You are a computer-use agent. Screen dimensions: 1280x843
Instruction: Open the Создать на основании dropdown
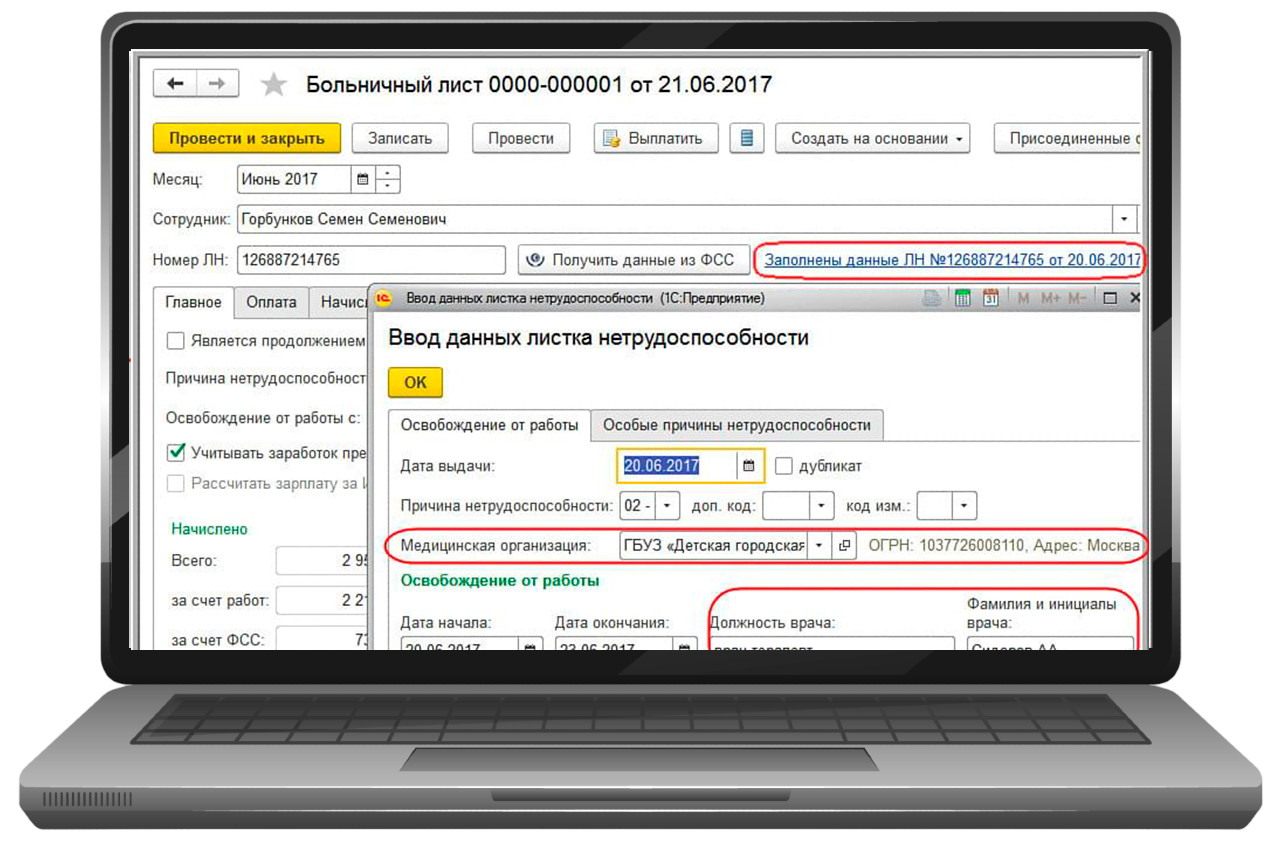[873, 138]
